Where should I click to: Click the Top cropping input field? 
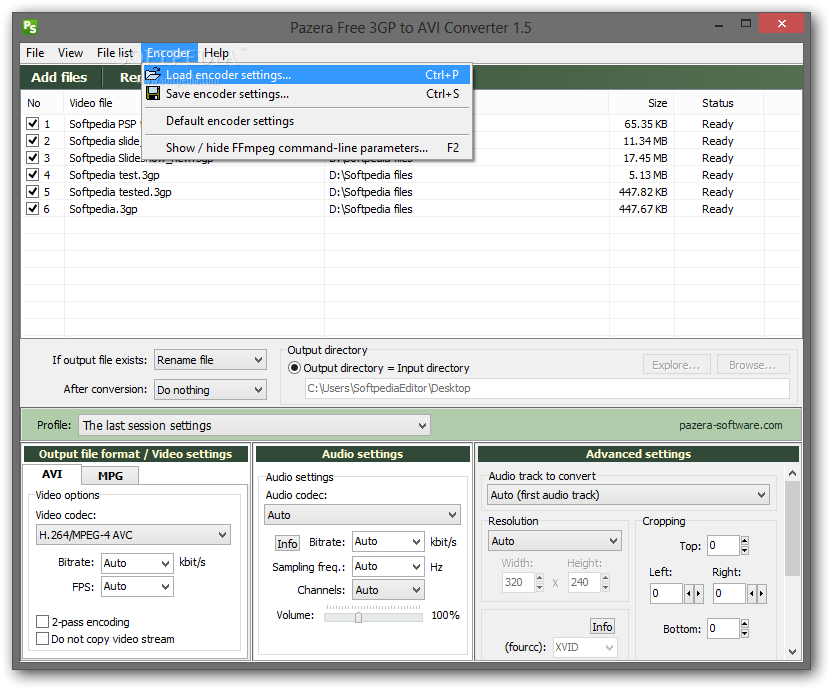[723, 545]
